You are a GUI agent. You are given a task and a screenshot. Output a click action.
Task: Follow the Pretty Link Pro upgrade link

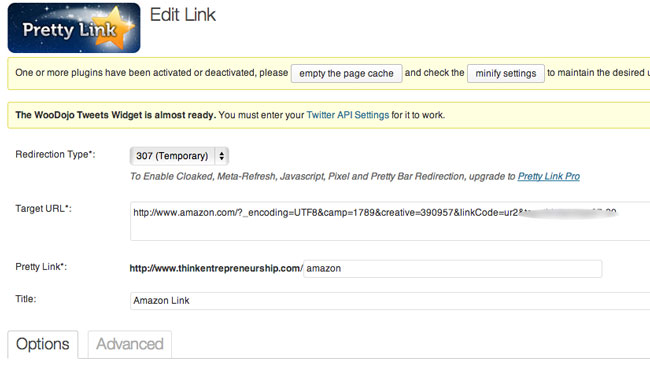click(548, 176)
